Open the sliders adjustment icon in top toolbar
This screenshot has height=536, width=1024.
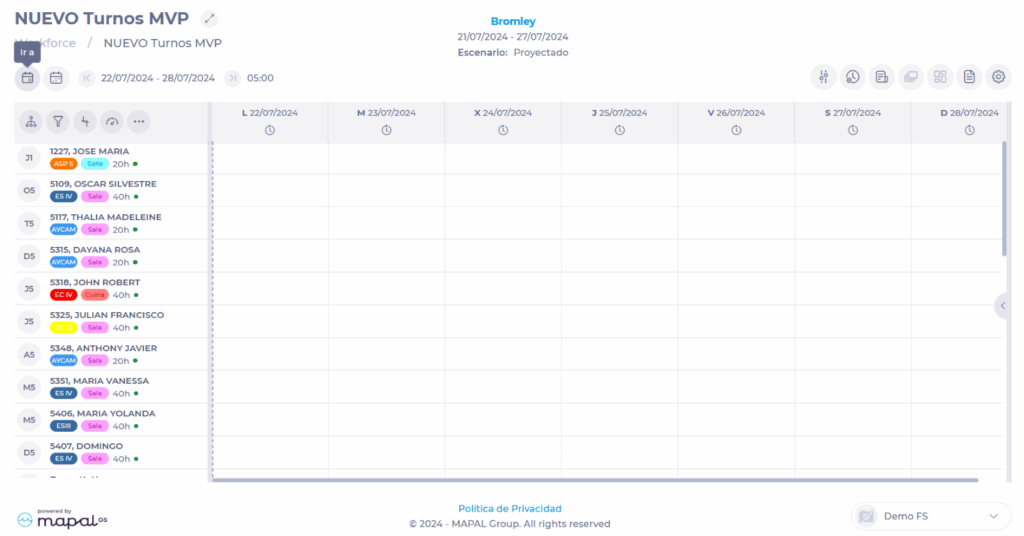823,77
